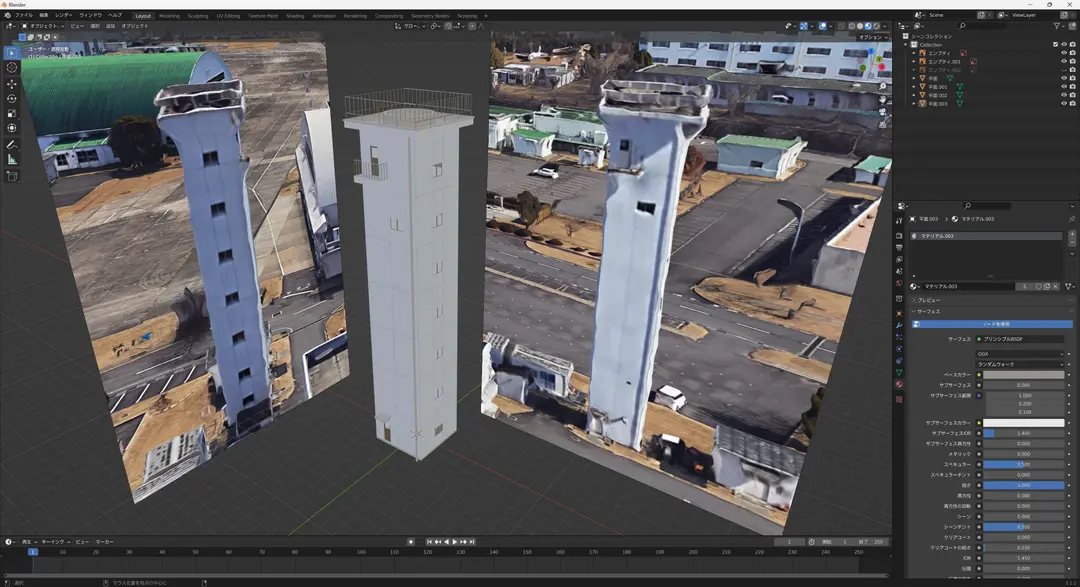1080x587 pixels.
Task: Open the Physics properties tab
Action: tap(899, 349)
